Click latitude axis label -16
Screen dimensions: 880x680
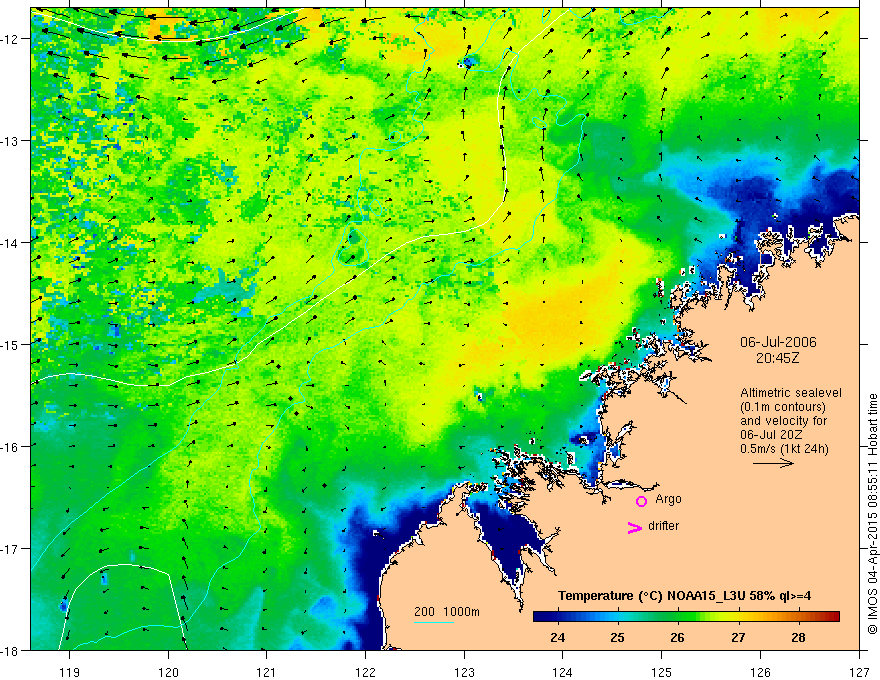tap(12, 447)
